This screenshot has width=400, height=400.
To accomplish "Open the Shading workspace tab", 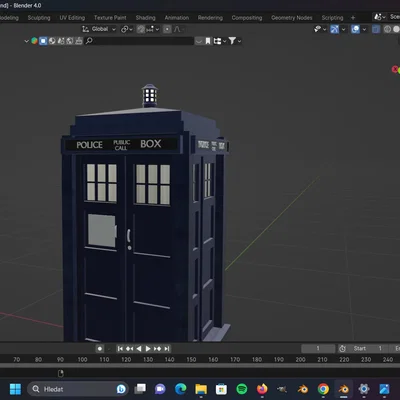I will coord(145,18).
